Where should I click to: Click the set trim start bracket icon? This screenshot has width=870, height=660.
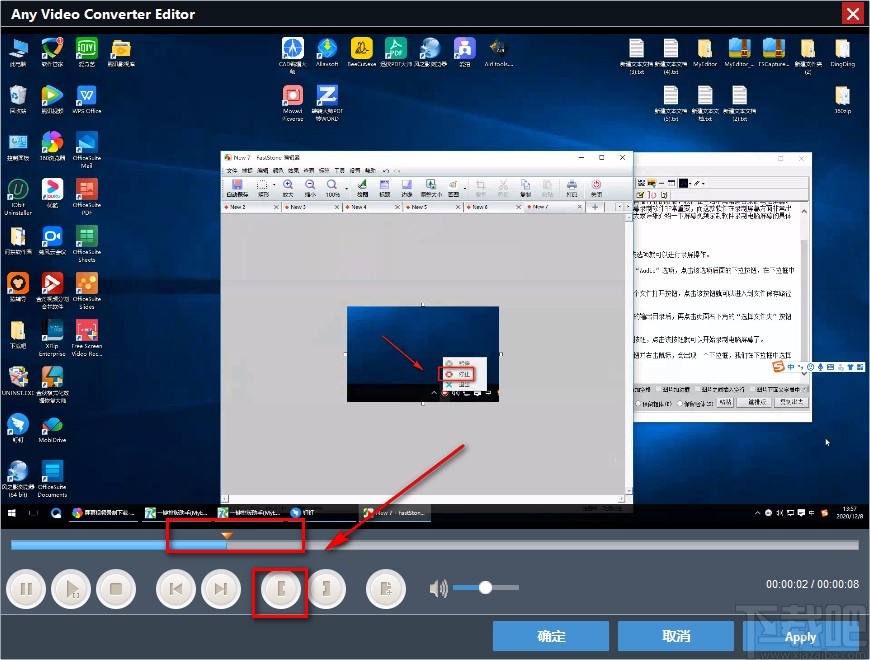pos(280,588)
